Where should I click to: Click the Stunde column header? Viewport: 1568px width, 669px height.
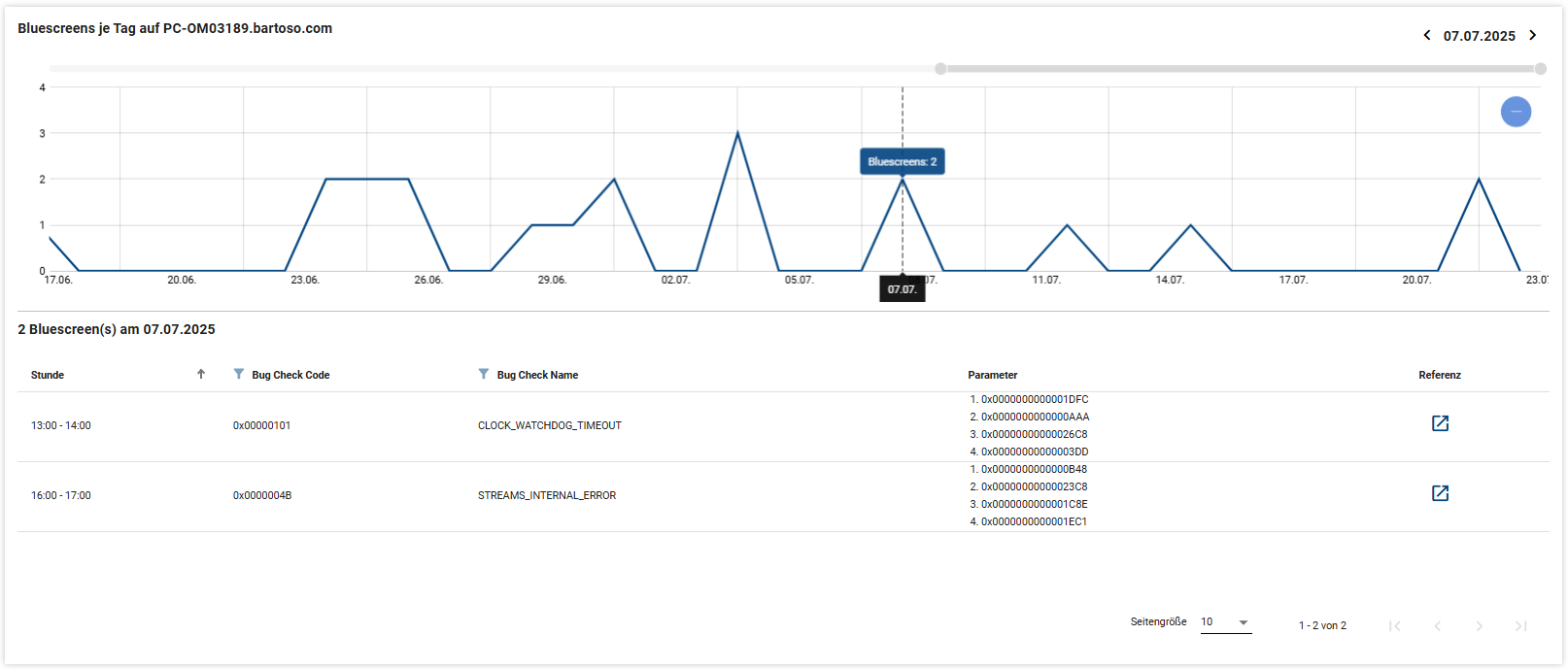[x=48, y=375]
